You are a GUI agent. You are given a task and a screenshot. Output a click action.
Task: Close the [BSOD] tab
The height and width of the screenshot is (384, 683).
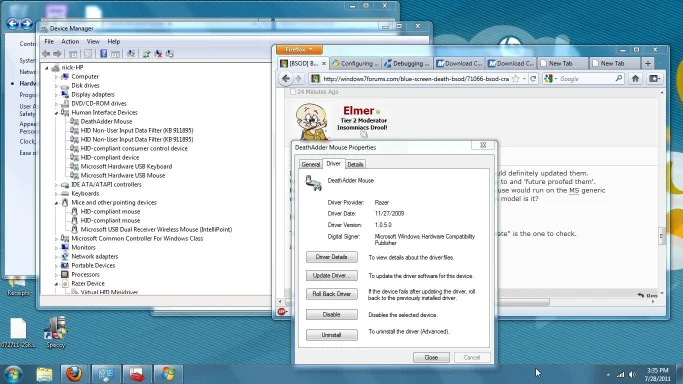pos(324,64)
